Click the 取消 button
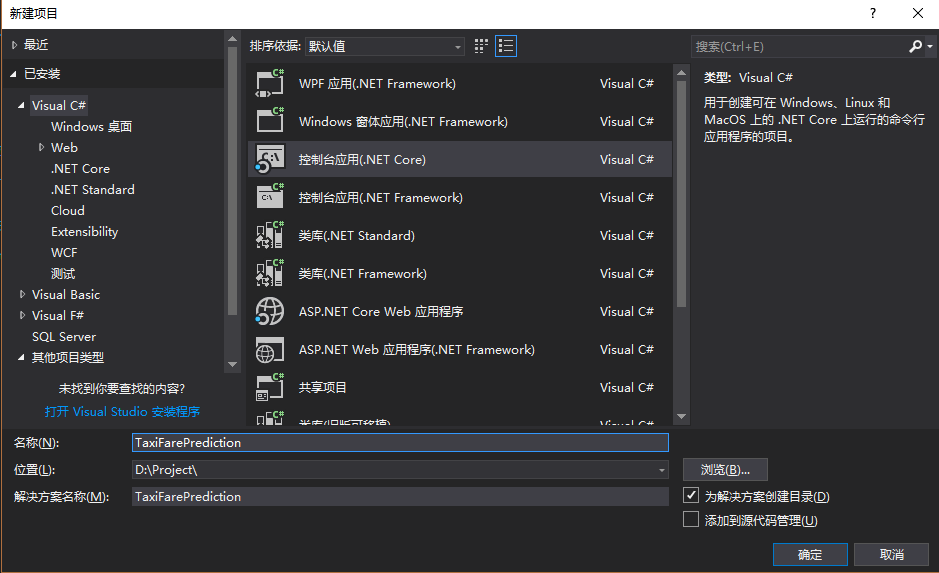939x573 pixels. [891, 554]
